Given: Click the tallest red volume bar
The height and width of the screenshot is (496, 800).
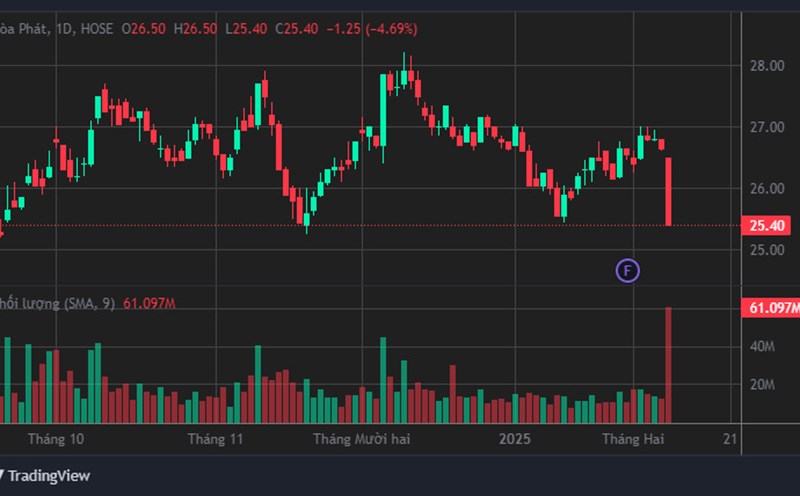Looking at the screenshot, I should (668, 365).
